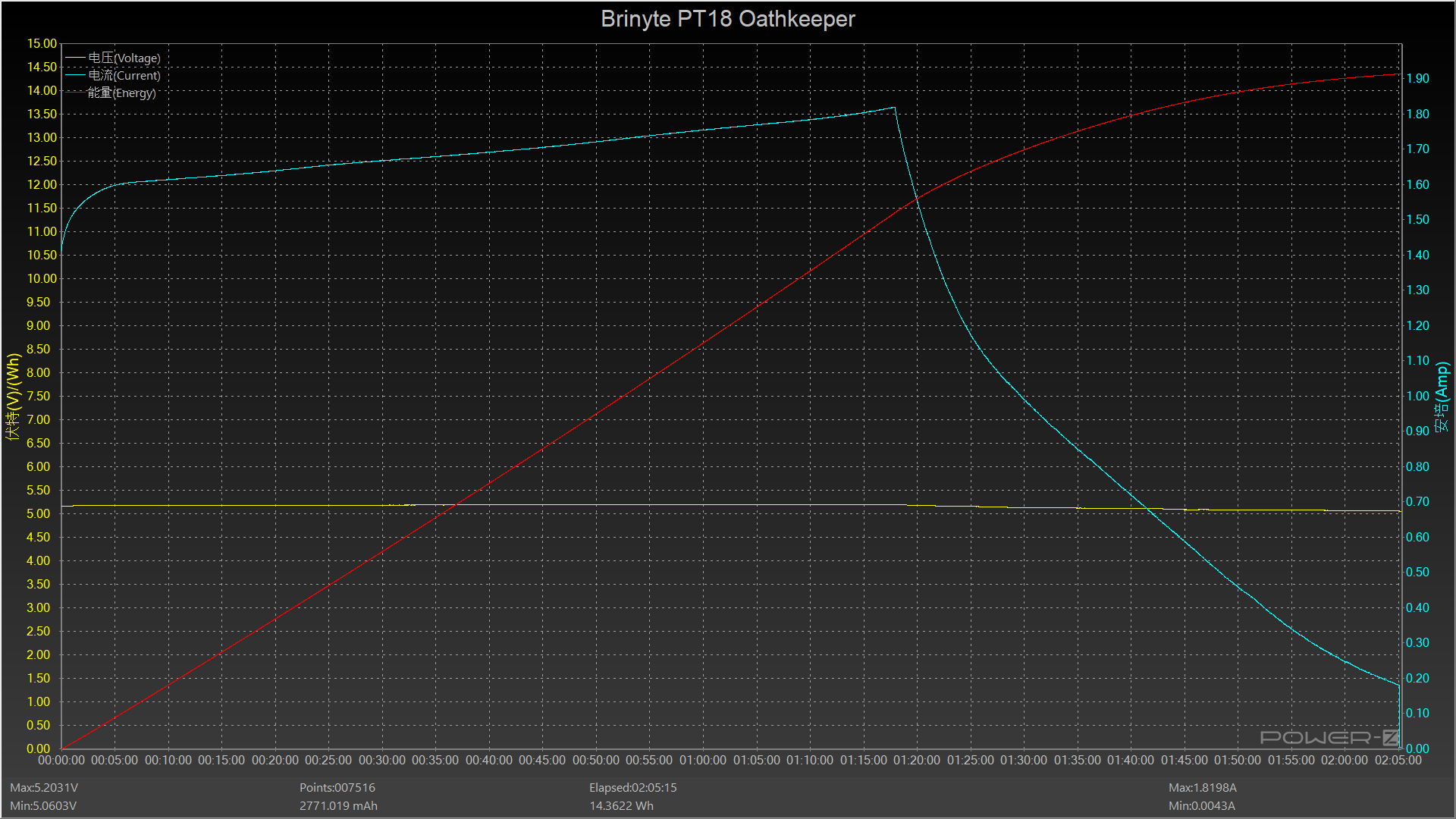
Task: Click the 2771.019 mAh capacity readout
Action: [x=338, y=805]
